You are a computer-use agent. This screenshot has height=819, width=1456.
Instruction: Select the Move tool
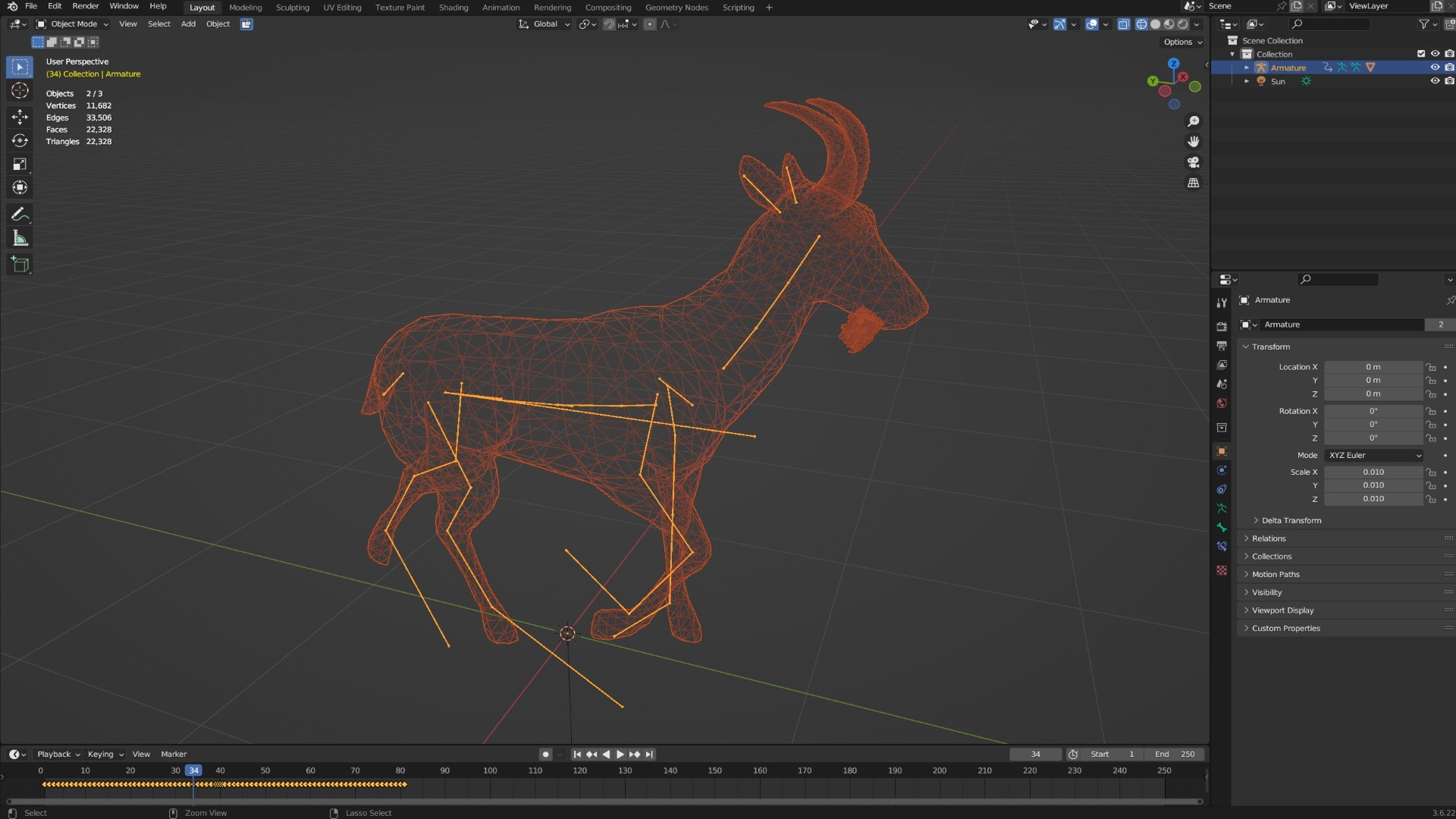(x=20, y=116)
